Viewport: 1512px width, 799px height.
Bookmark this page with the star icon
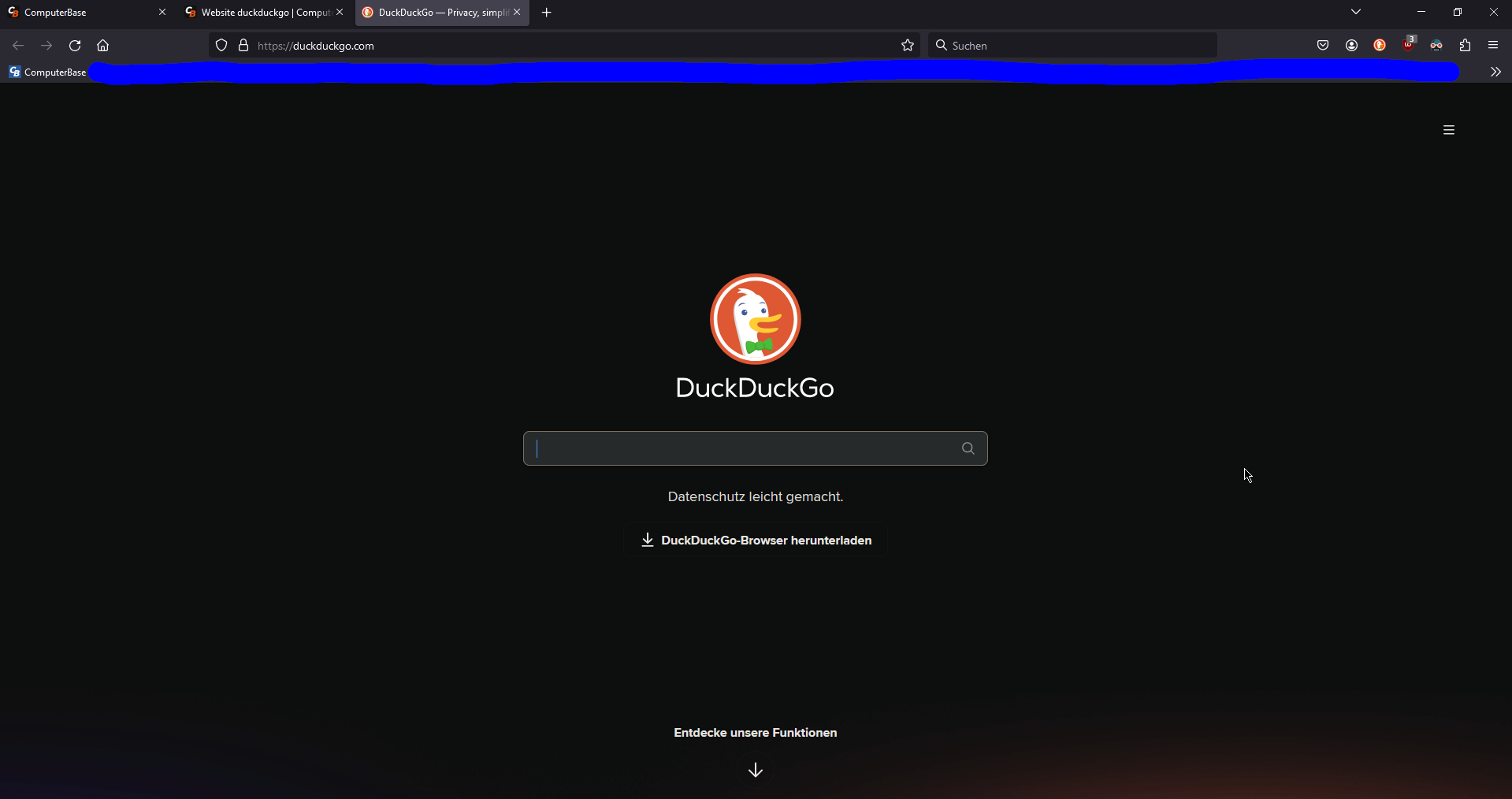908,46
